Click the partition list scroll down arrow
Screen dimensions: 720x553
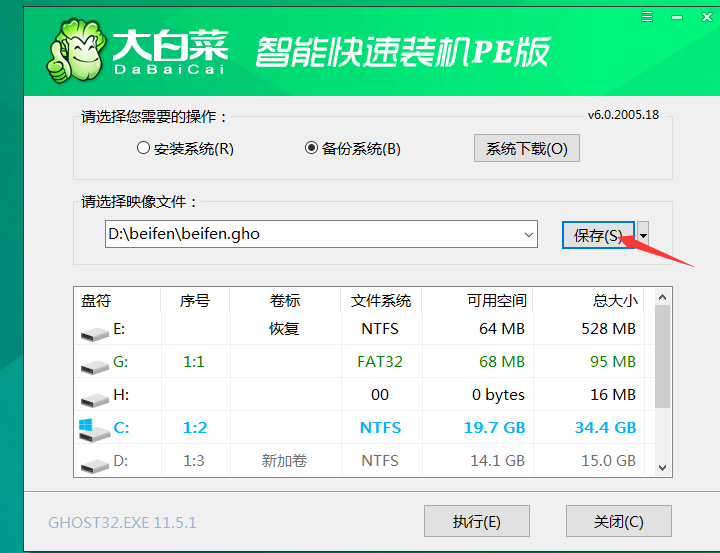click(662, 468)
